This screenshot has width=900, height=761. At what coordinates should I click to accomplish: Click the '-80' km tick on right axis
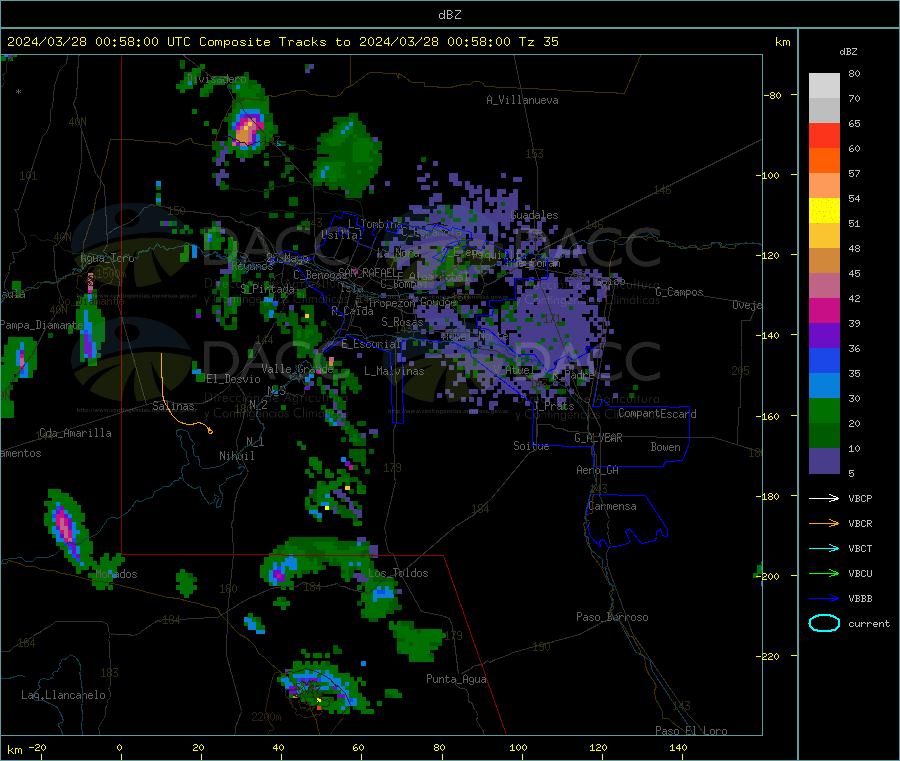pyautogui.click(x=772, y=95)
